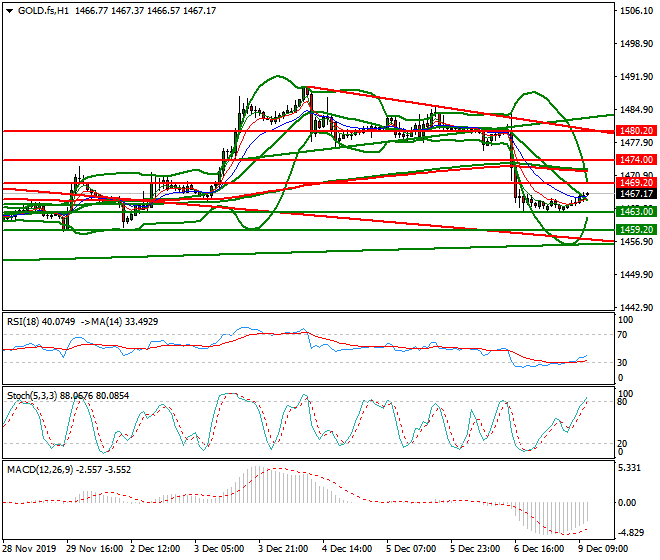Click the red 1469.20 price label
Screen dimensions: 660x560
point(636,183)
